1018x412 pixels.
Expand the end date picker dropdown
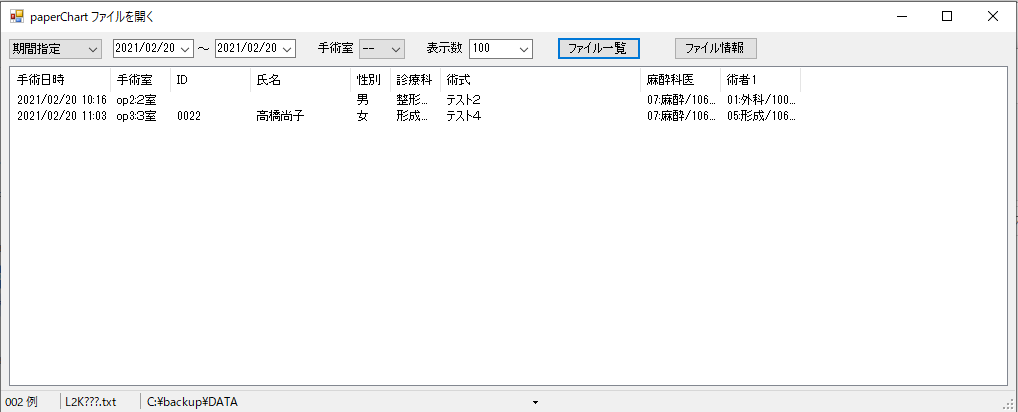click(287, 49)
